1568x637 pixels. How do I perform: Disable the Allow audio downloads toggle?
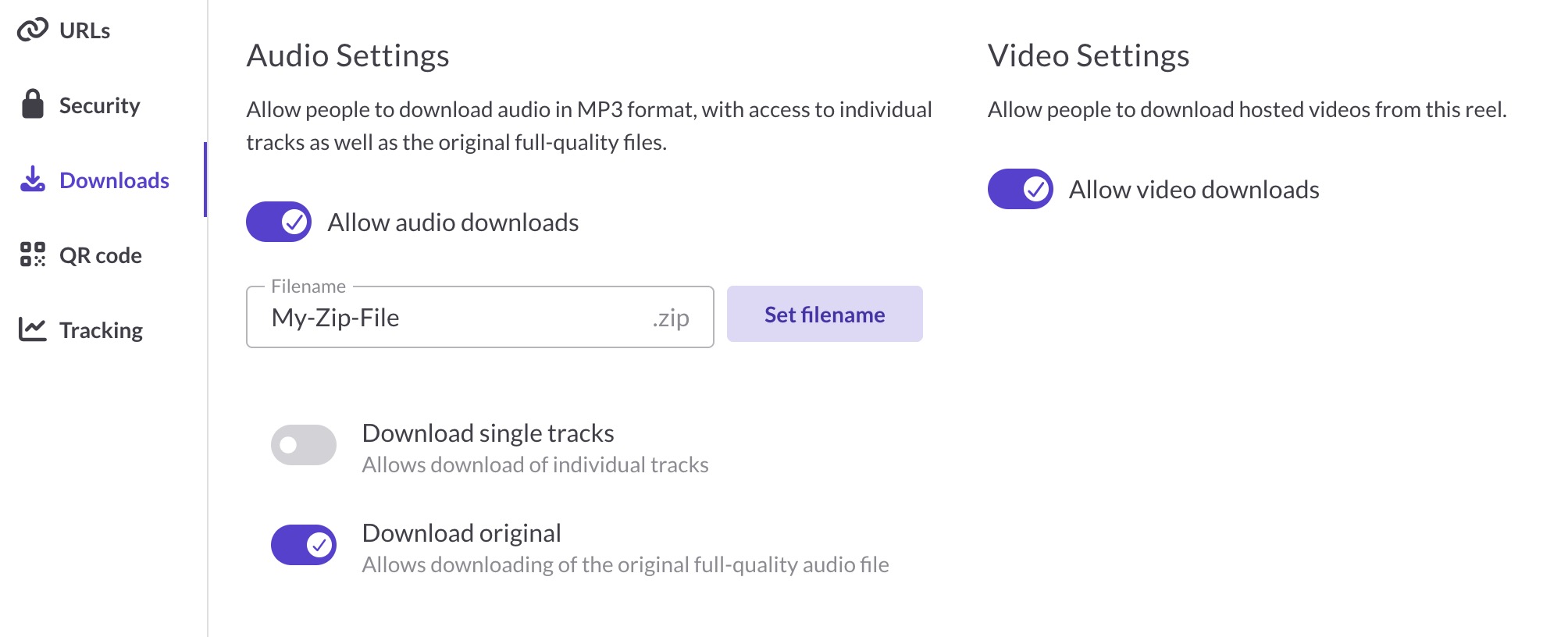pos(279,222)
